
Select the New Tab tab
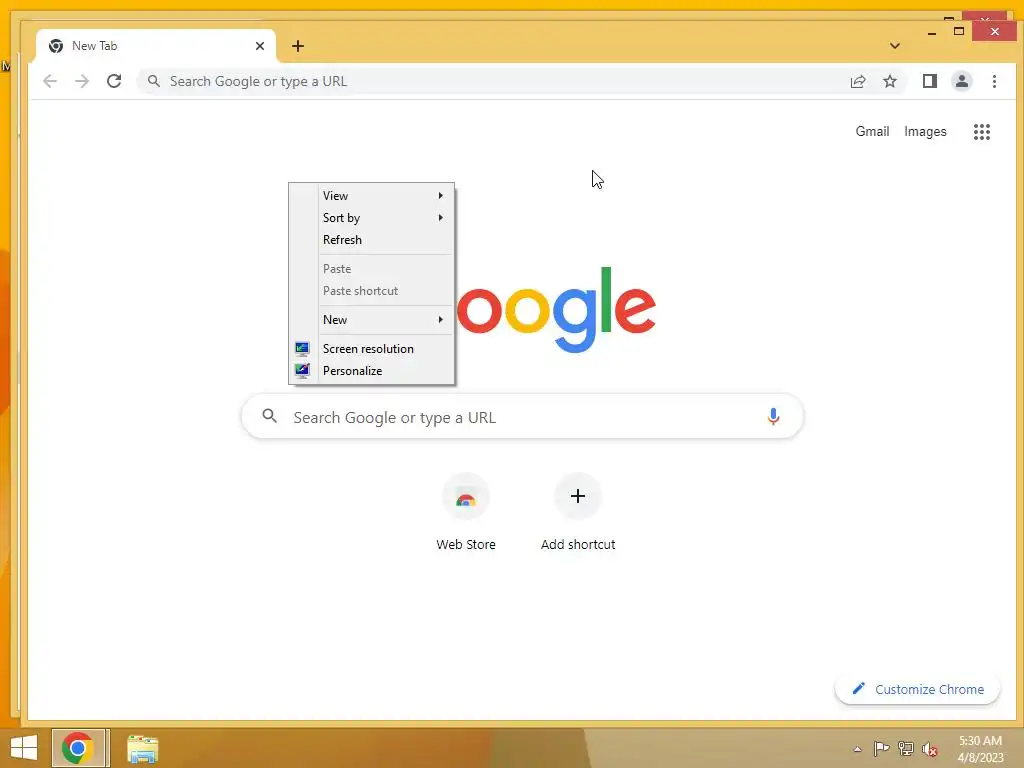pos(157,46)
